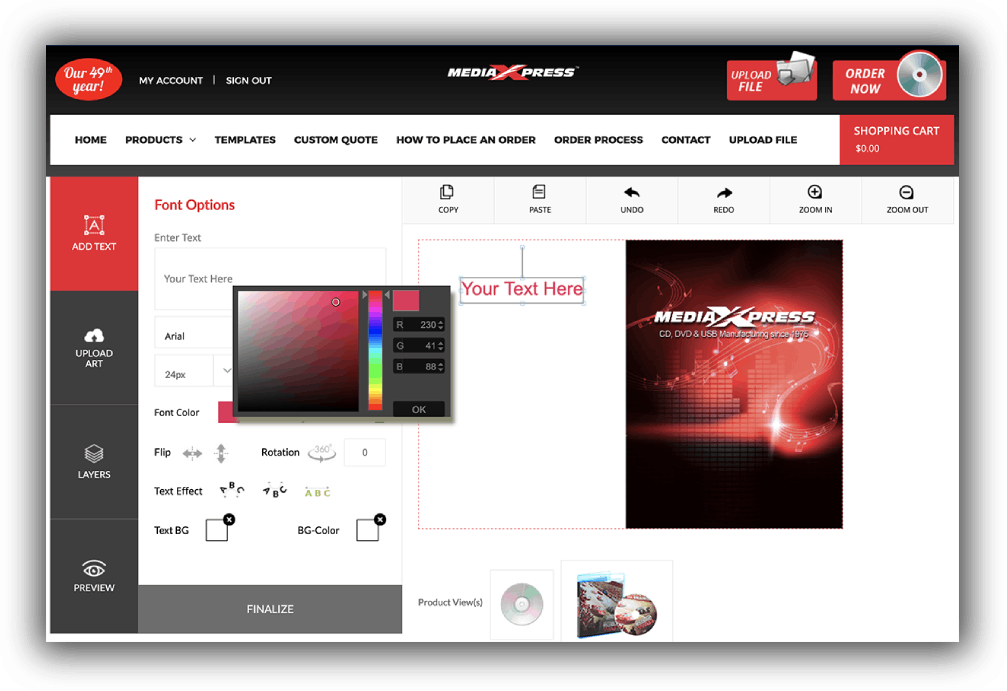The height and width of the screenshot is (691, 1007).
Task: Pick a hue on the rainbow strip
Action: [x=375, y=350]
